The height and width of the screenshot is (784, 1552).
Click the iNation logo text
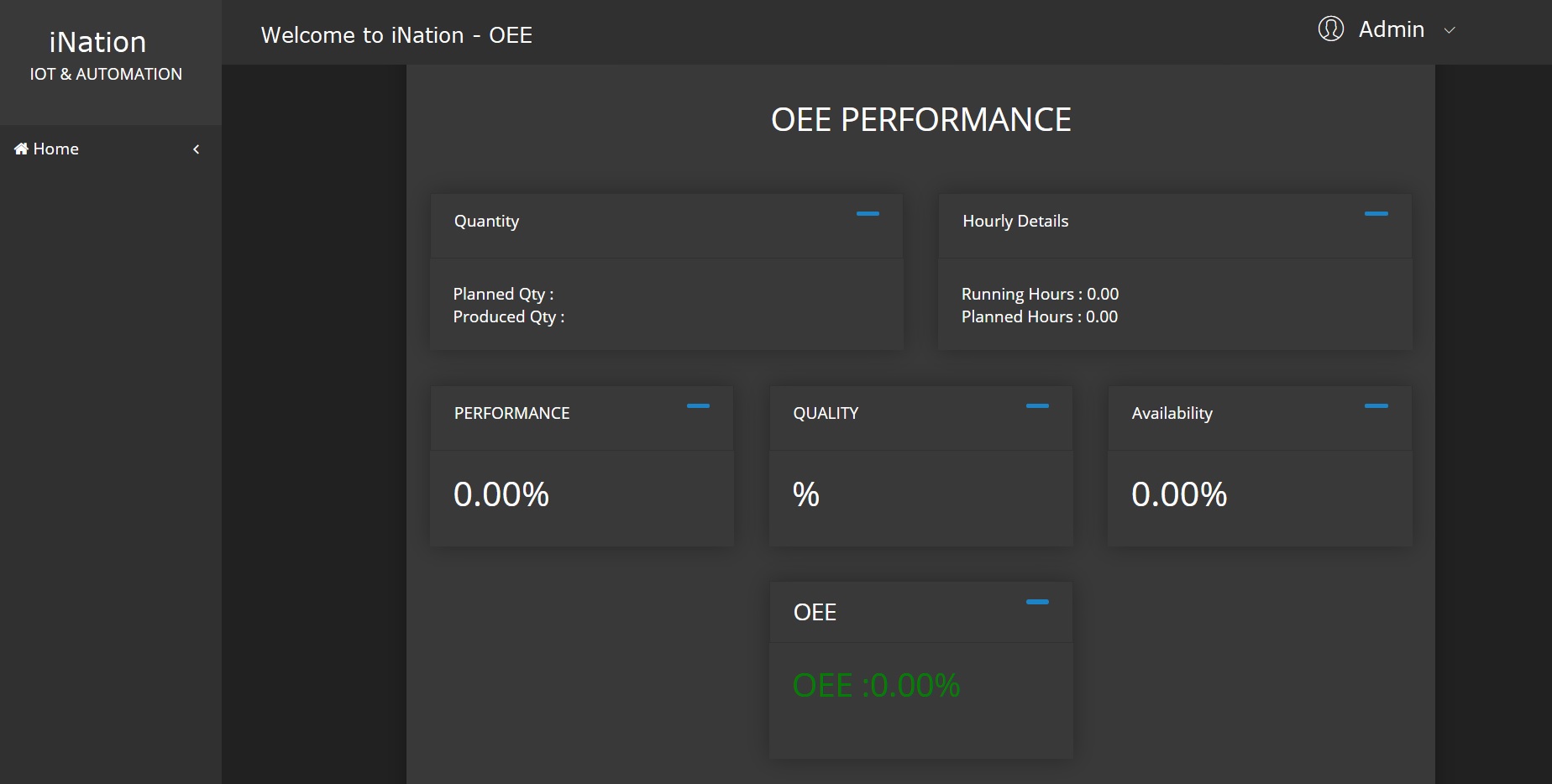(97, 42)
